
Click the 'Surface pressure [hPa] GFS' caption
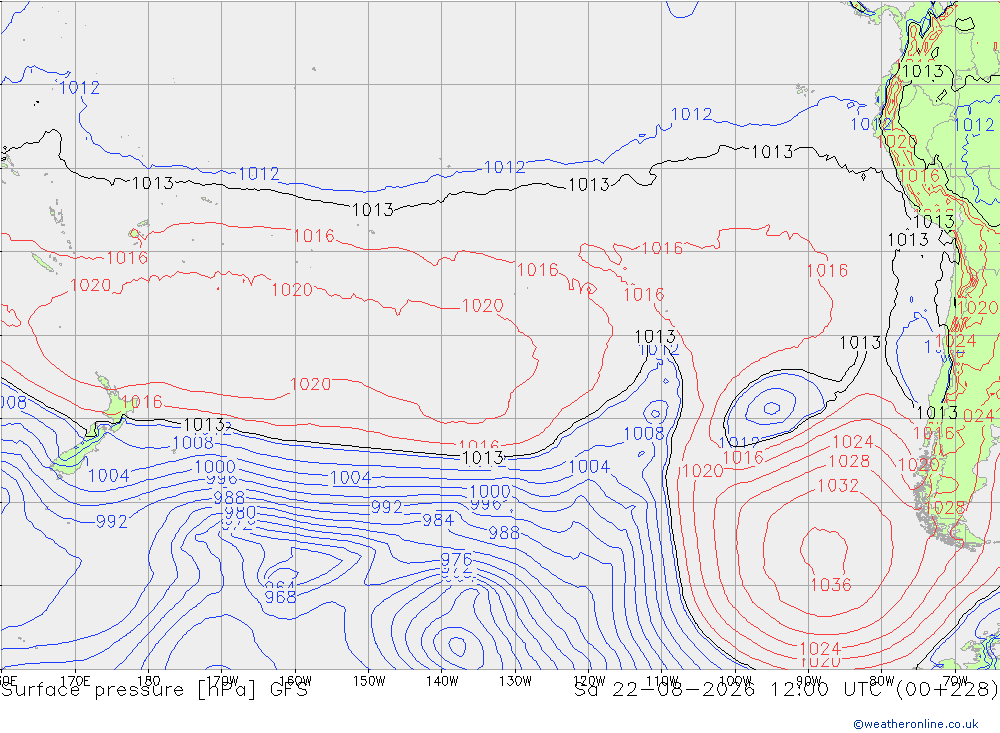[154, 690]
